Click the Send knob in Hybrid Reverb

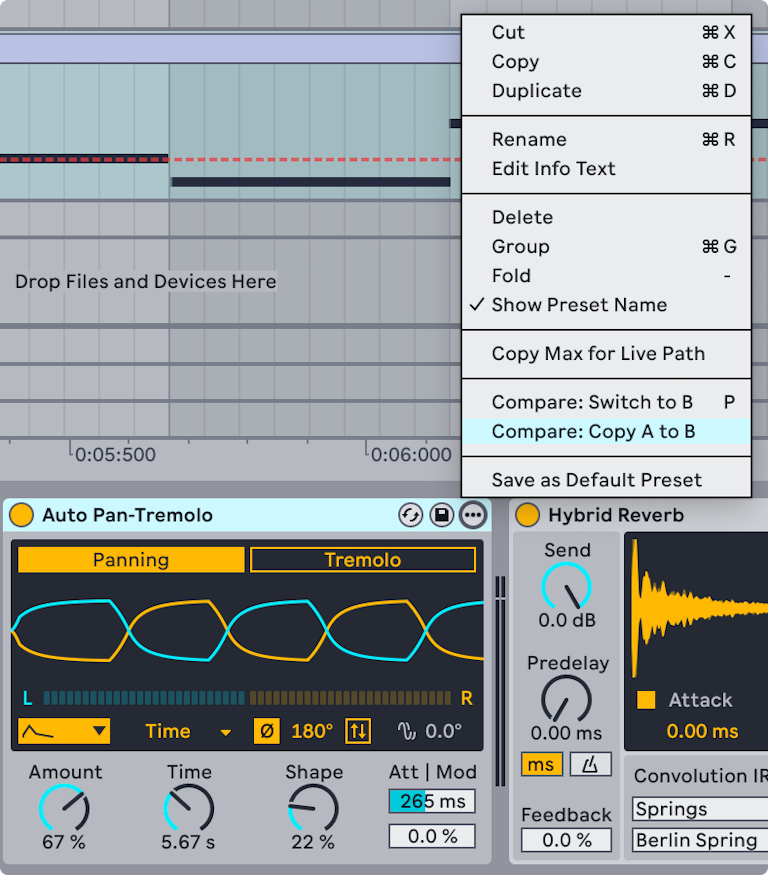coord(566,587)
